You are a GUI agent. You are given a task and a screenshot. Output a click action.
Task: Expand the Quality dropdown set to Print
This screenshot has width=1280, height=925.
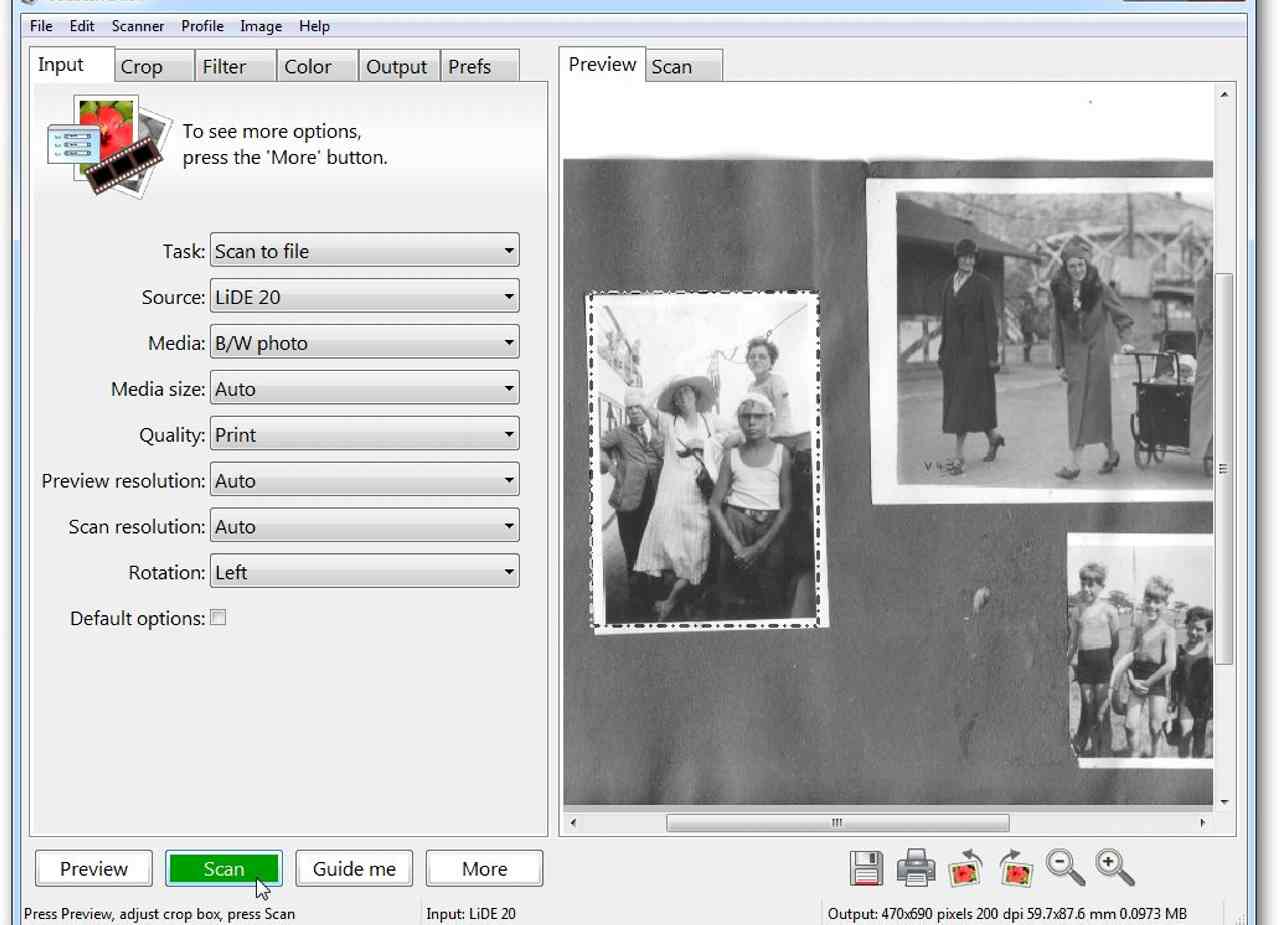(x=364, y=435)
